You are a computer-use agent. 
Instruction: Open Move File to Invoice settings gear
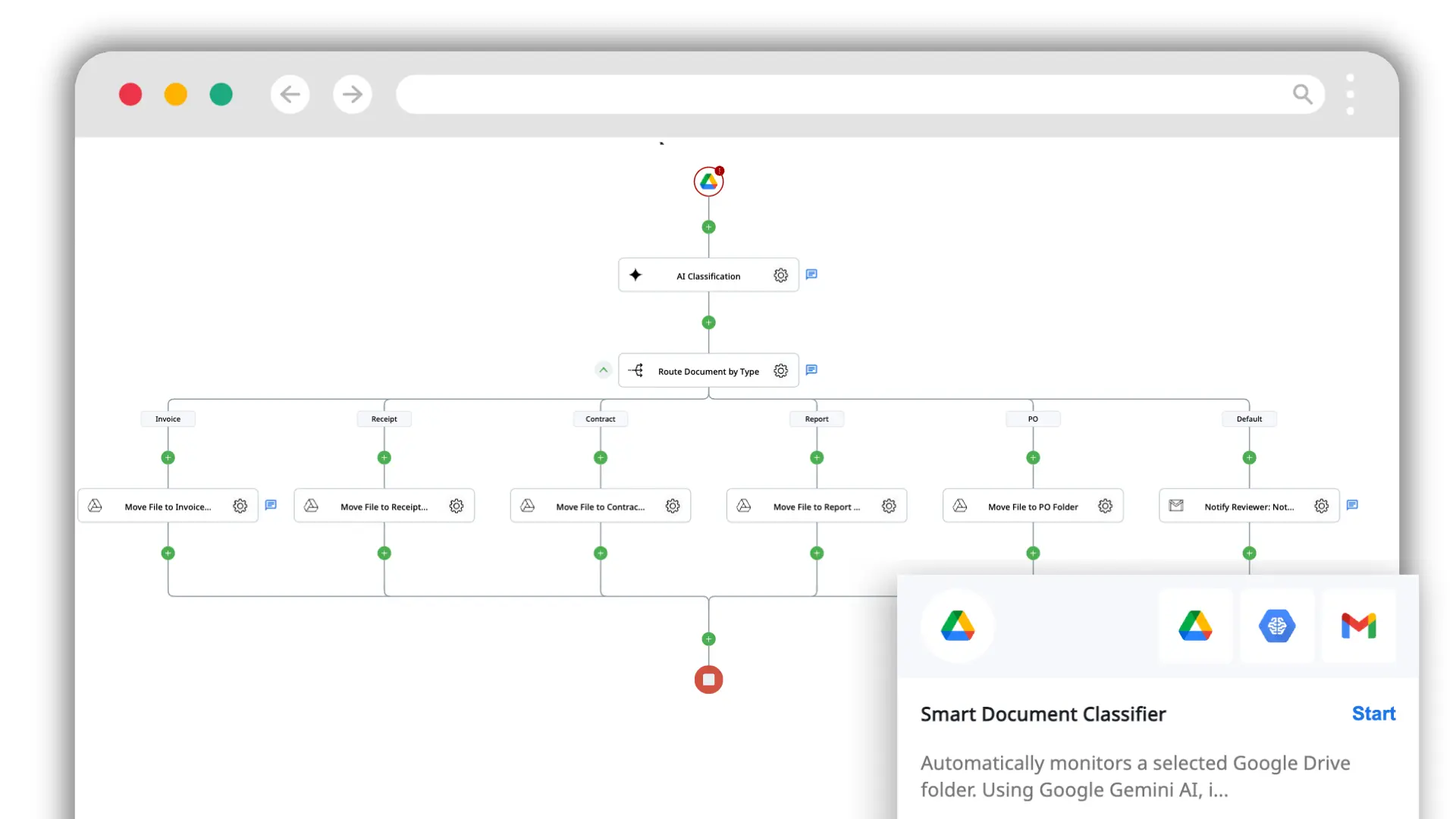(x=240, y=506)
